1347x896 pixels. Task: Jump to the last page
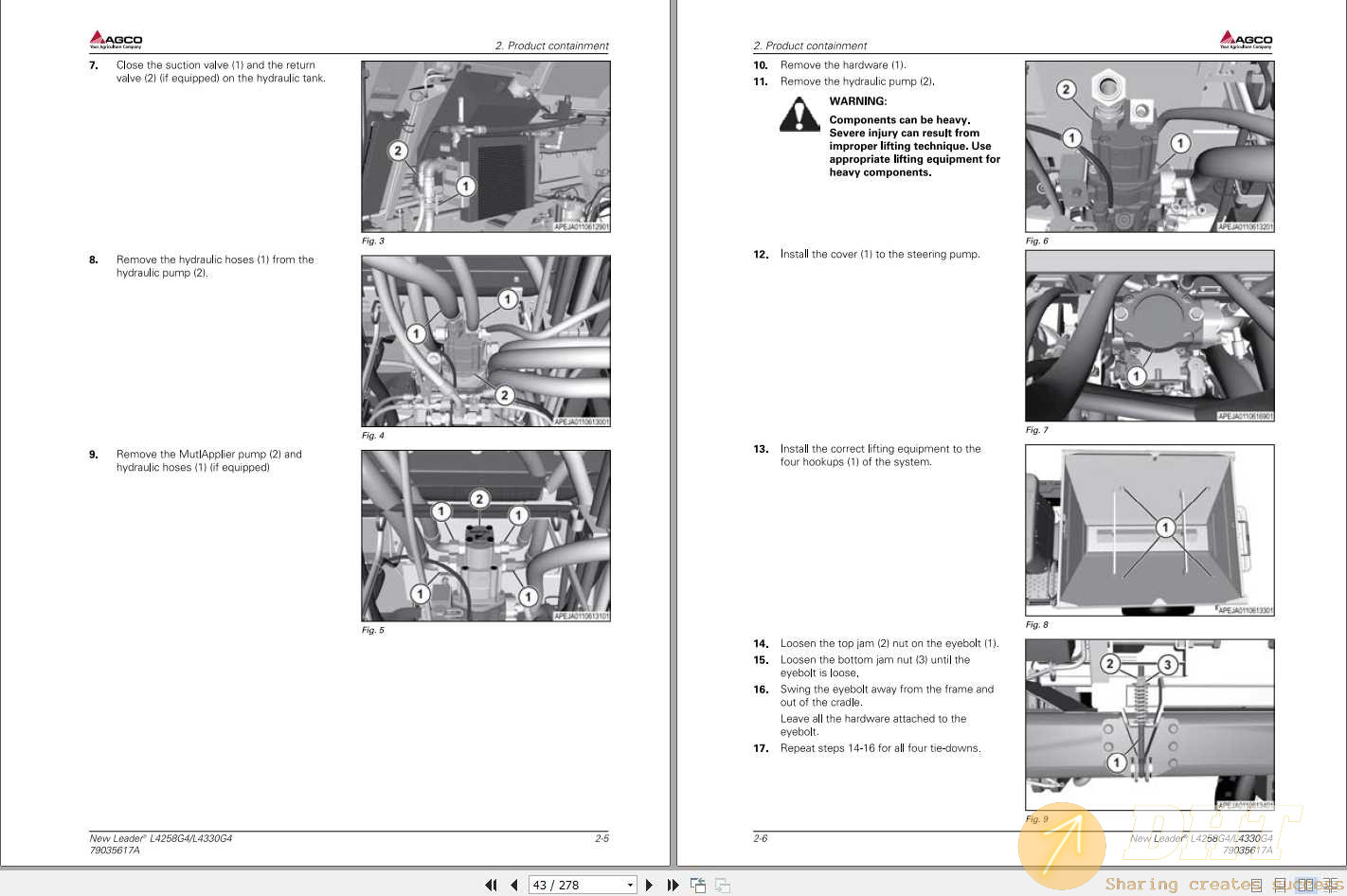coord(673,885)
